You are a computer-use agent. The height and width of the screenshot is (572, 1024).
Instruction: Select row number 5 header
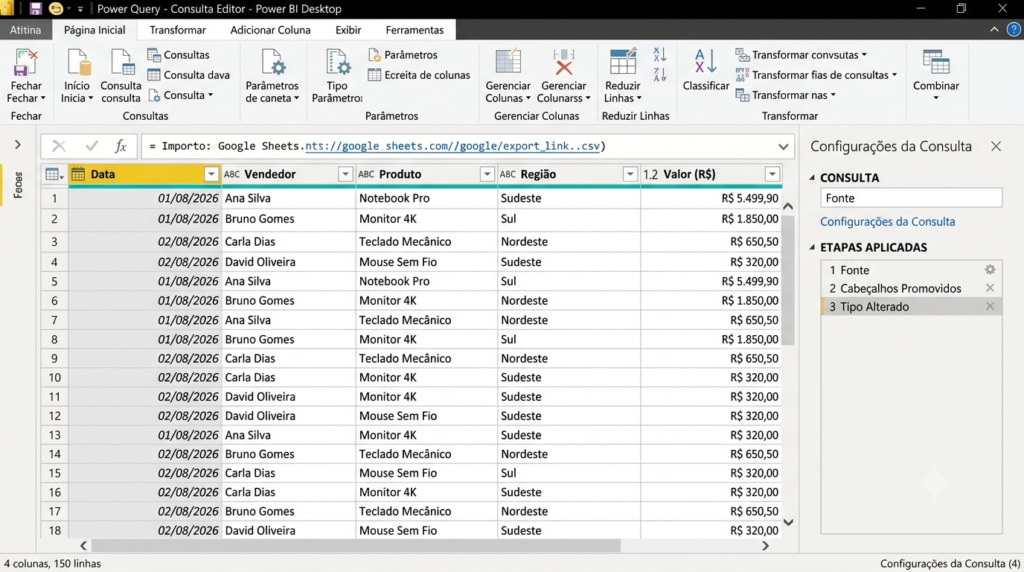tap(54, 281)
